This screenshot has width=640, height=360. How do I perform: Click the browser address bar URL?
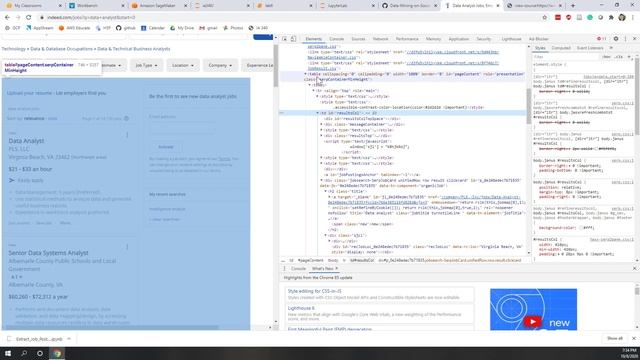pos(91,18)
